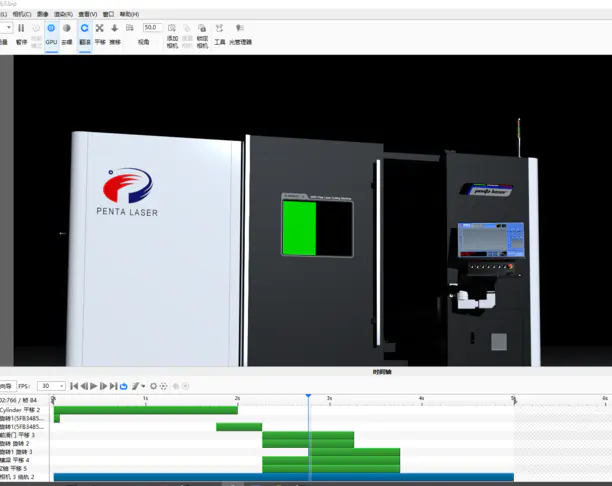Screen dimensions: 612x486
Task: Open the 帮助(H) menu
Action: [129, 15]
